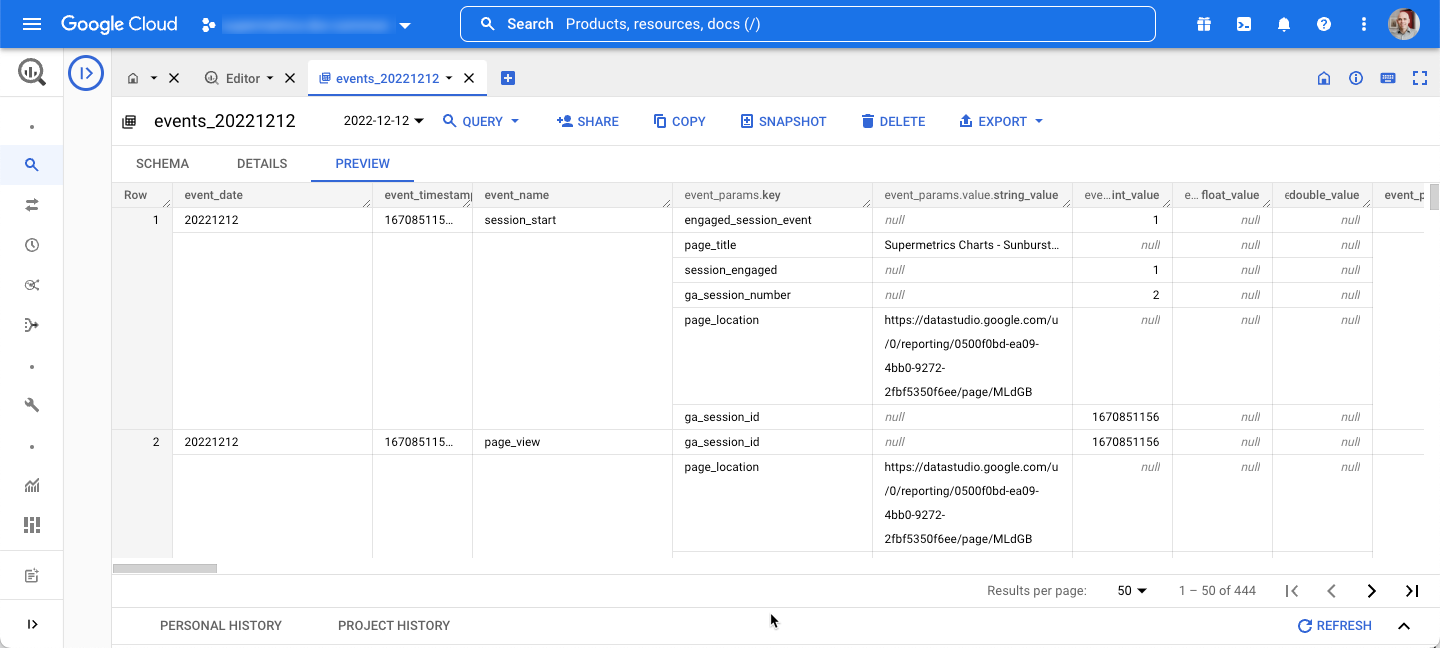Click the help question mark icon
This screenshot has width=1440, height=648.
point(1324,24)
